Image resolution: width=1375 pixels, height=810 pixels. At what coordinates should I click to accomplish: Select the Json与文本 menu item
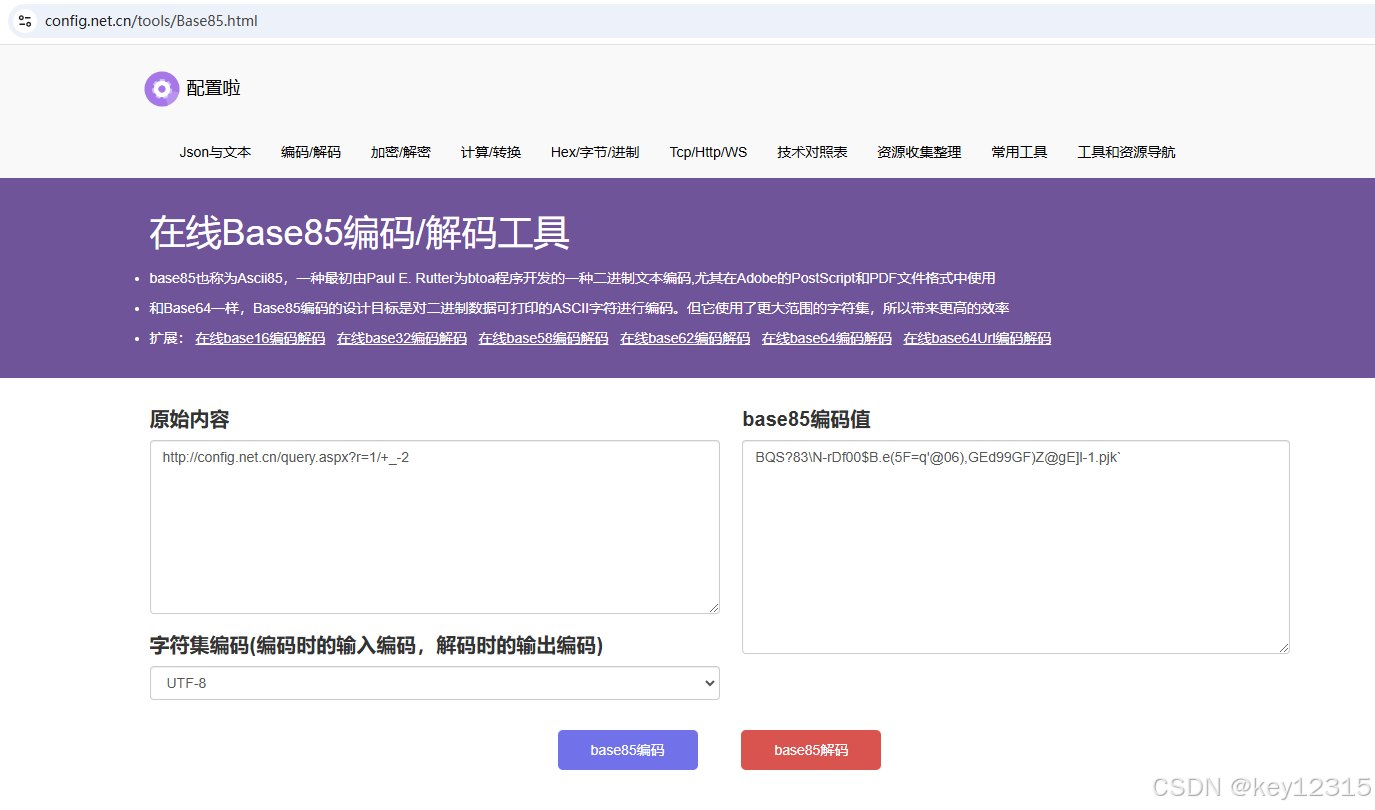[x=215, y=151]
